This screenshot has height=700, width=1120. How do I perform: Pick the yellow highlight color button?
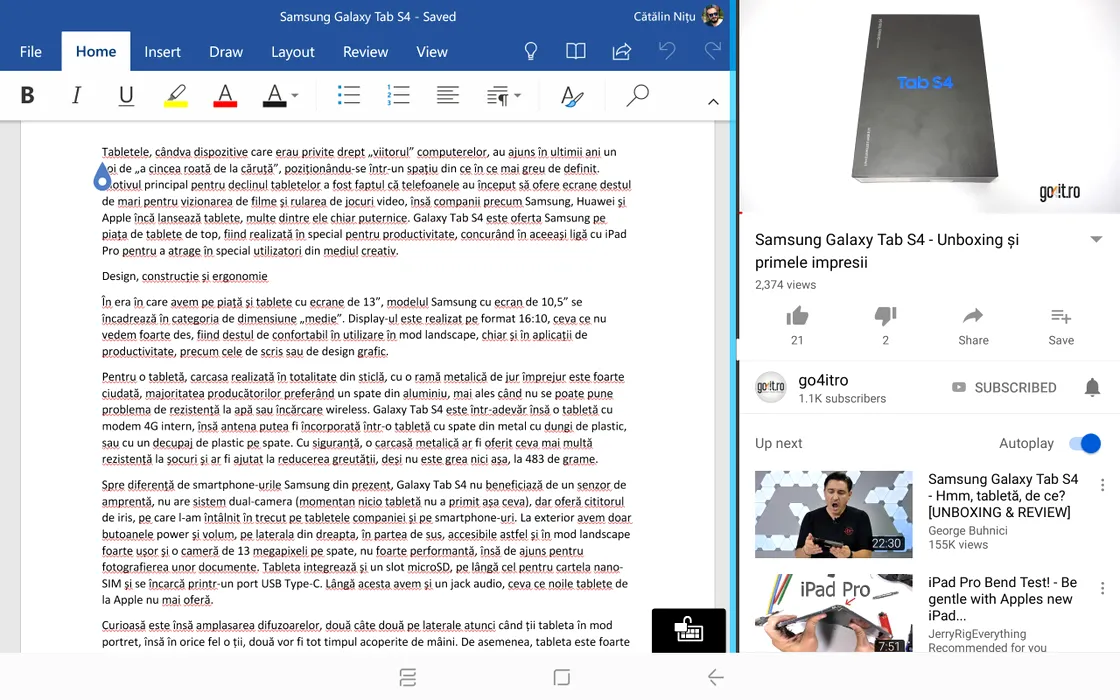click(x=175, y=96)
